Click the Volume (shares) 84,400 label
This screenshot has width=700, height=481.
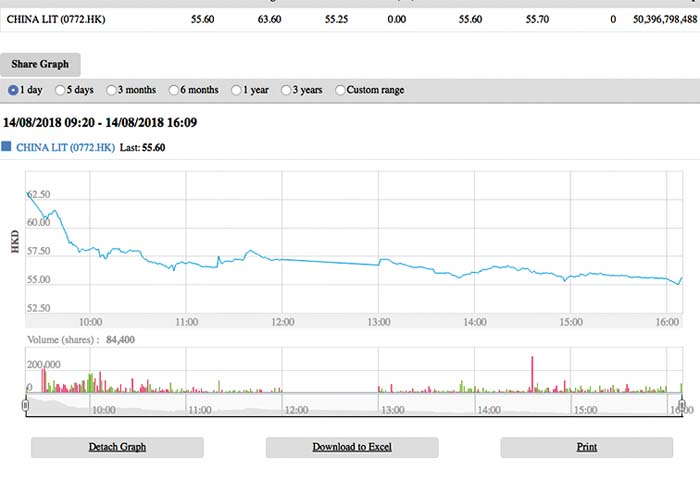click(81, 340)
